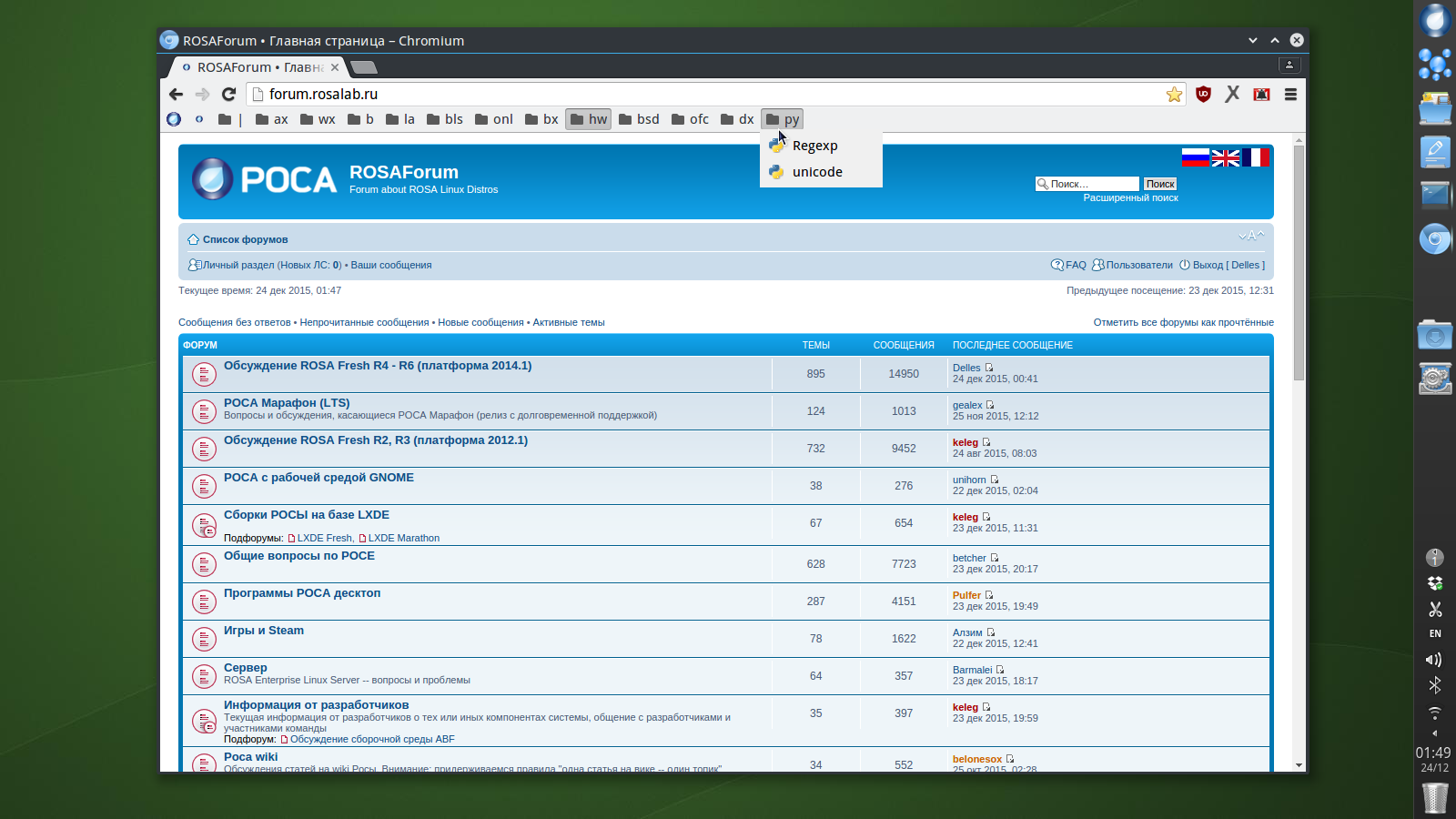Expand the hw bookmarks folder

coord(589,119)
